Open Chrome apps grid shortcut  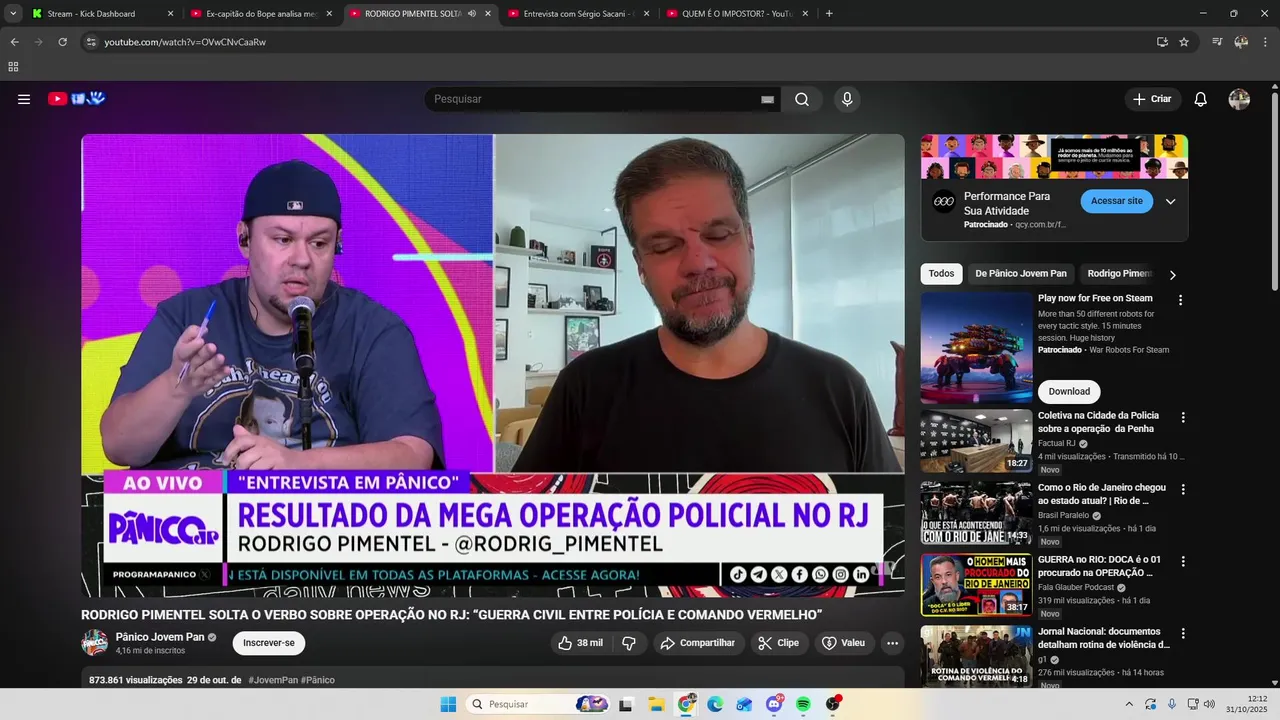(x=13, y=67)
